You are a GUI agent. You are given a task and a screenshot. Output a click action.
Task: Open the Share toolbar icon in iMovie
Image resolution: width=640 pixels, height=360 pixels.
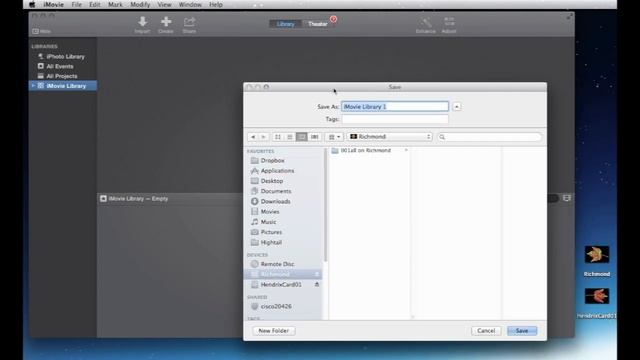pyautogui.click(x=189, y=25)
